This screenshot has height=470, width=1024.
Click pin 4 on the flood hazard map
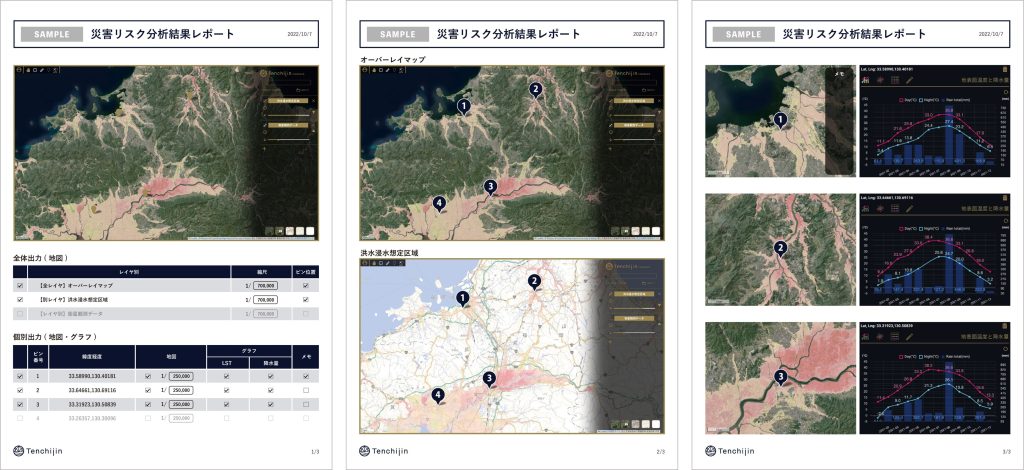(438, 396)
